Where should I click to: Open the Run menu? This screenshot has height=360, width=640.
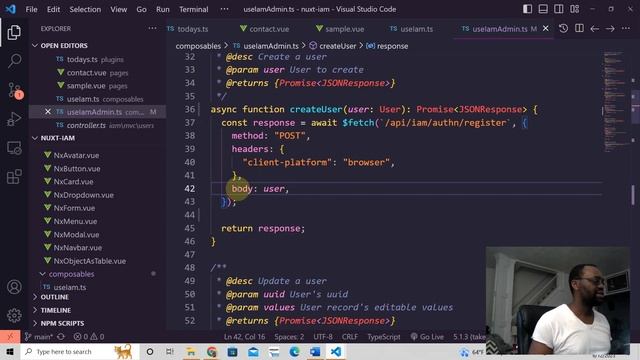click(x=162, y=9)
